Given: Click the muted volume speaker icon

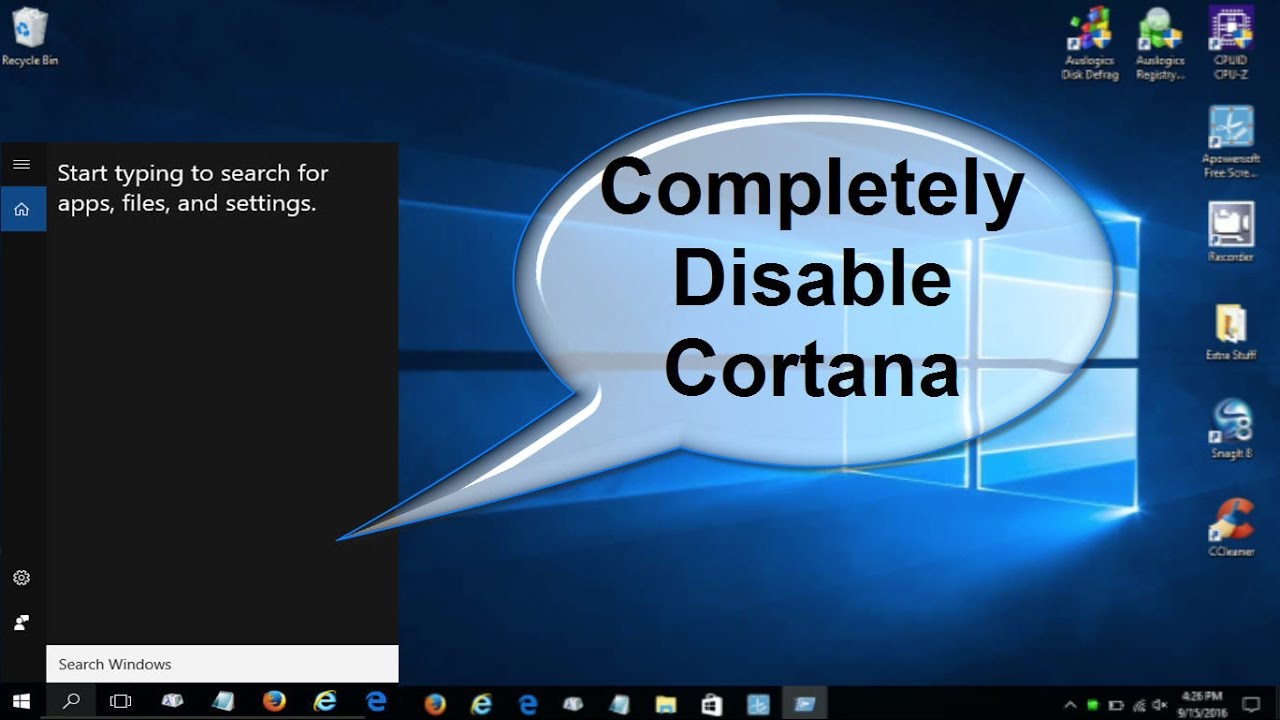Looking at the screenshot, I should [1161, 704].
